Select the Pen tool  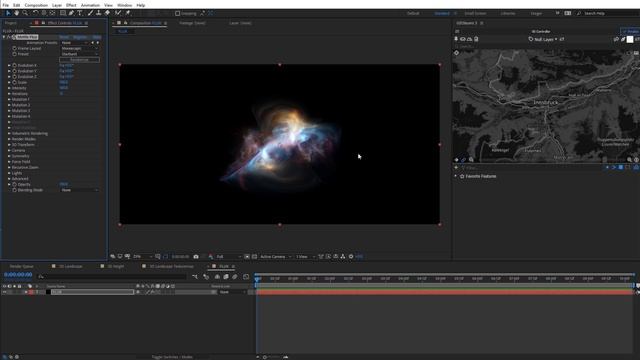[x=71, y=13]
